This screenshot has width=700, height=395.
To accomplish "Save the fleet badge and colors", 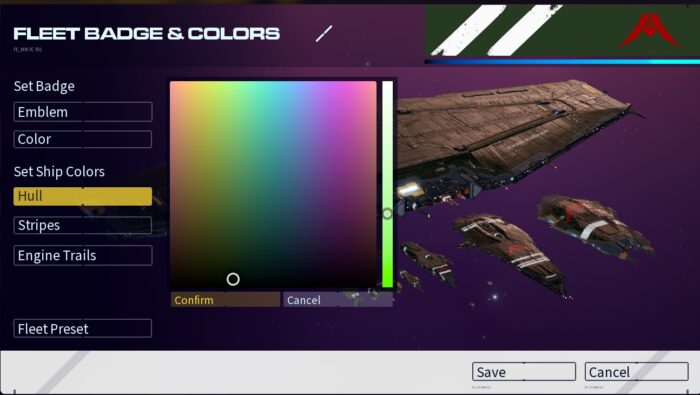I will [x=524, y=372].
